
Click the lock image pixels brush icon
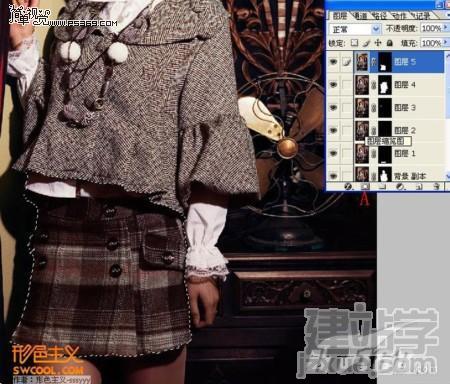(366, 43)
